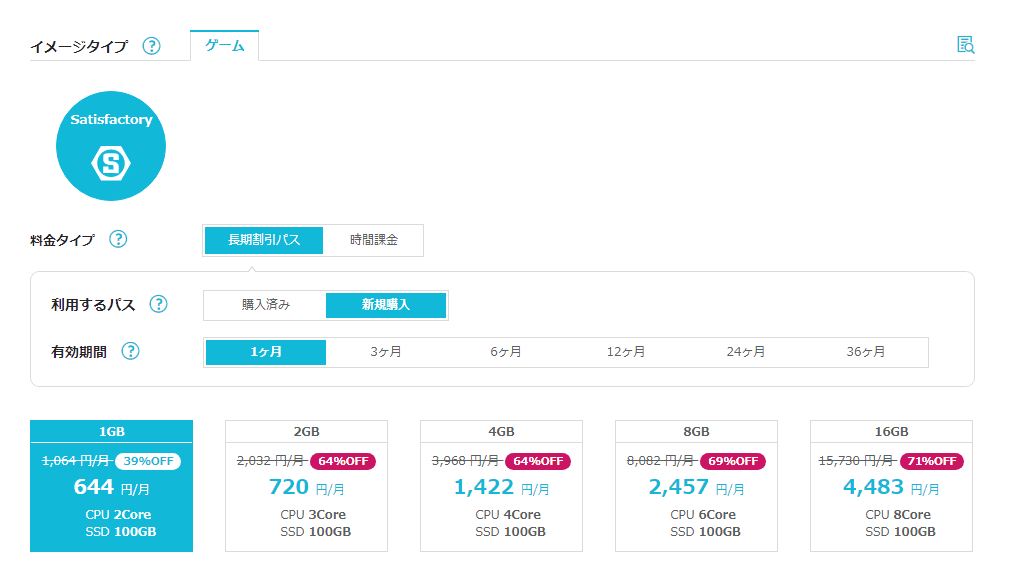Click struck-through price 2,032 円/月

tap(271, 460)
